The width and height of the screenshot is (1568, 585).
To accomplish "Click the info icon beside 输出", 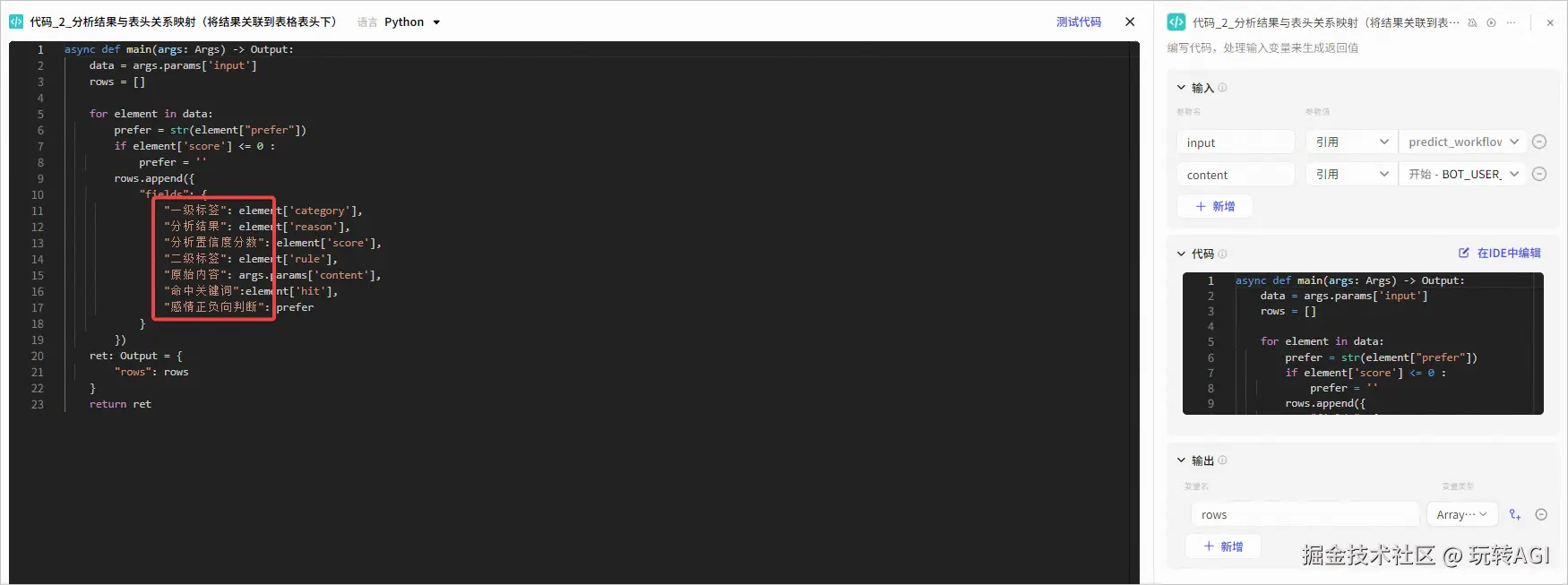I will [x=1222, y=460].
